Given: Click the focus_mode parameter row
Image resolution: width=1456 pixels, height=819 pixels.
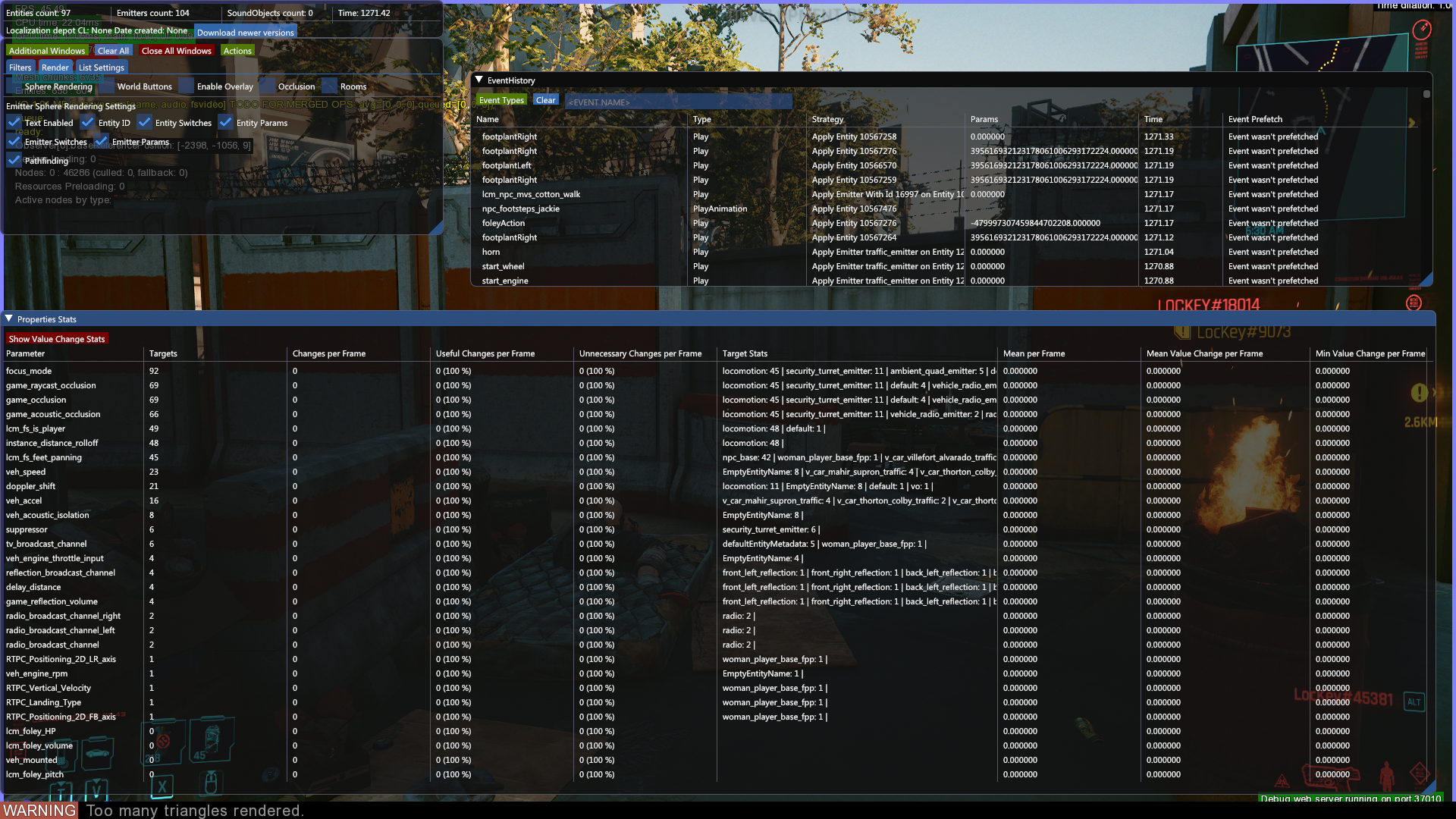Looking at the screenshot, I should click(x=717, y=371).
